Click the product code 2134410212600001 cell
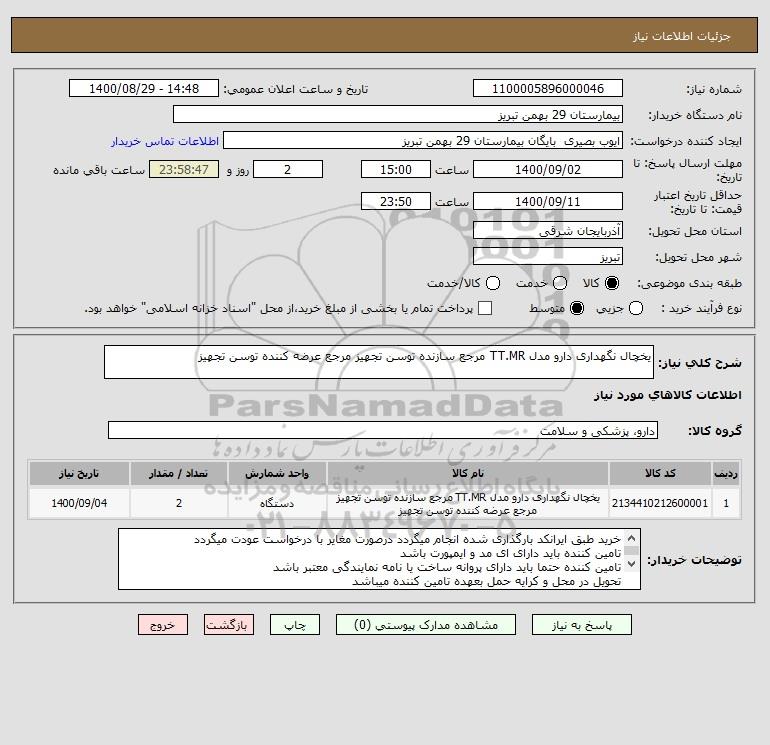770x745 pixels. pos(660,503)
